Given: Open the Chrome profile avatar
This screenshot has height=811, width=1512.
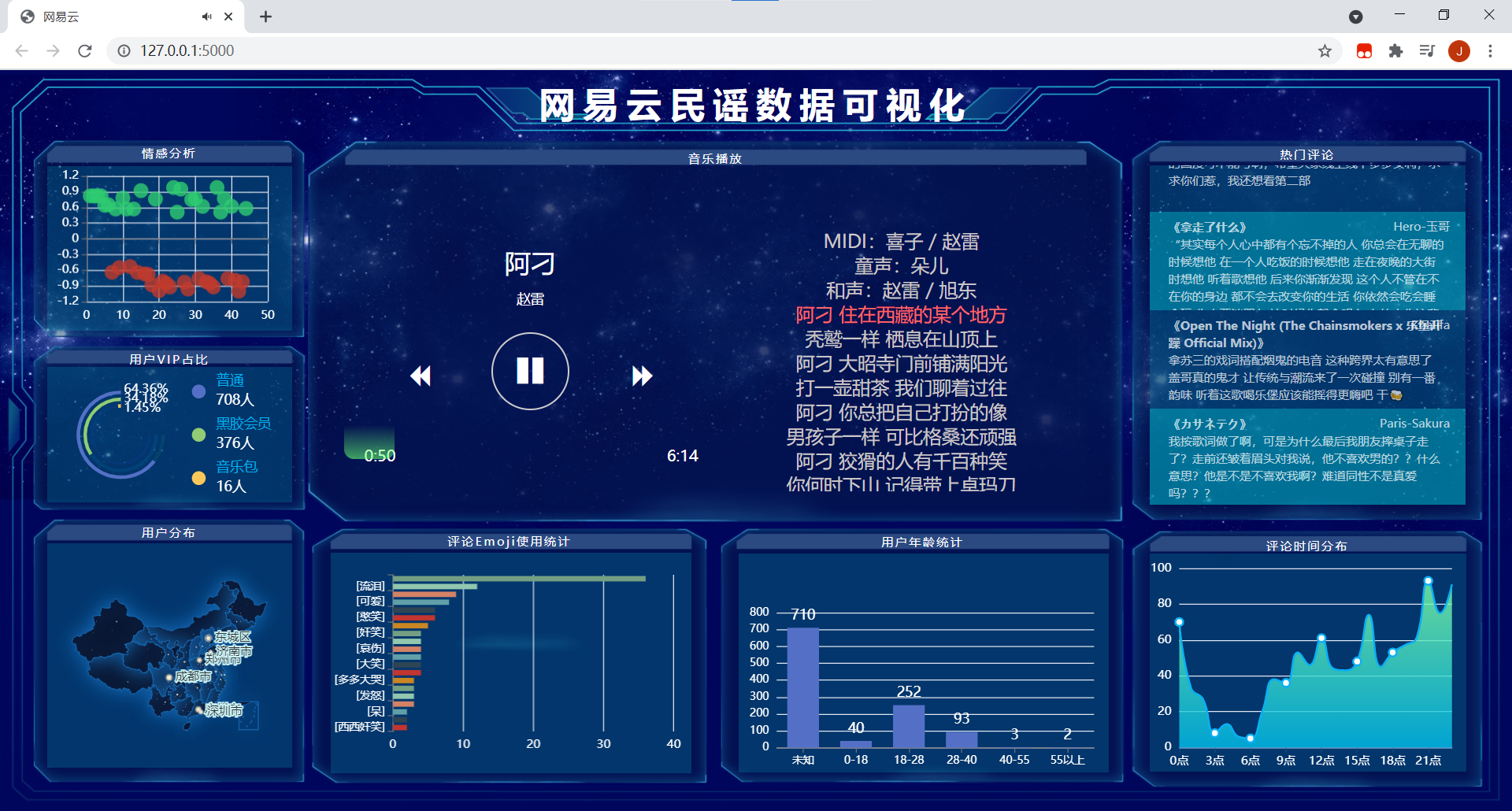Looking at the screenshot, I should tap(1459, 51).
